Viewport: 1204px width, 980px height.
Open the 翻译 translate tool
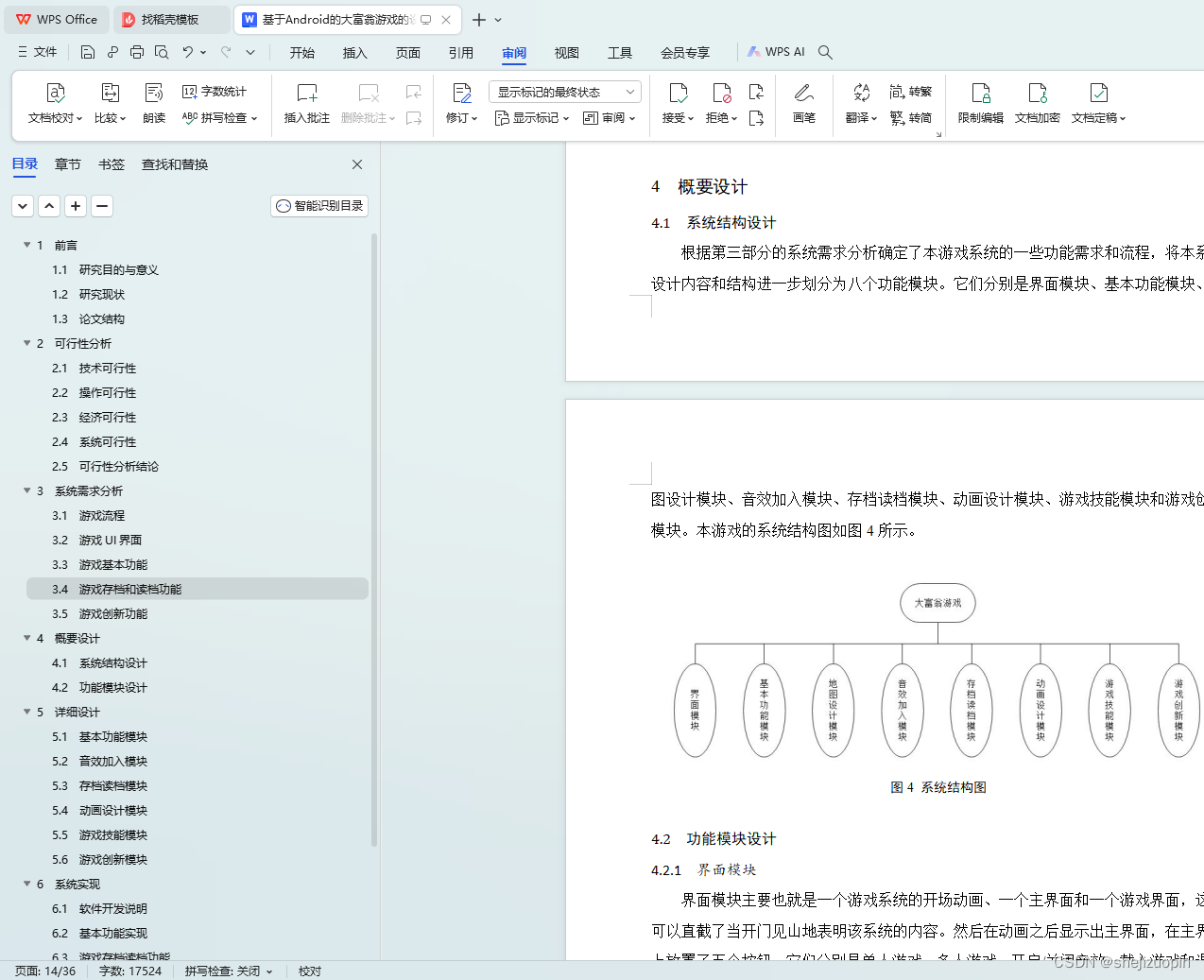pos(861,103)
